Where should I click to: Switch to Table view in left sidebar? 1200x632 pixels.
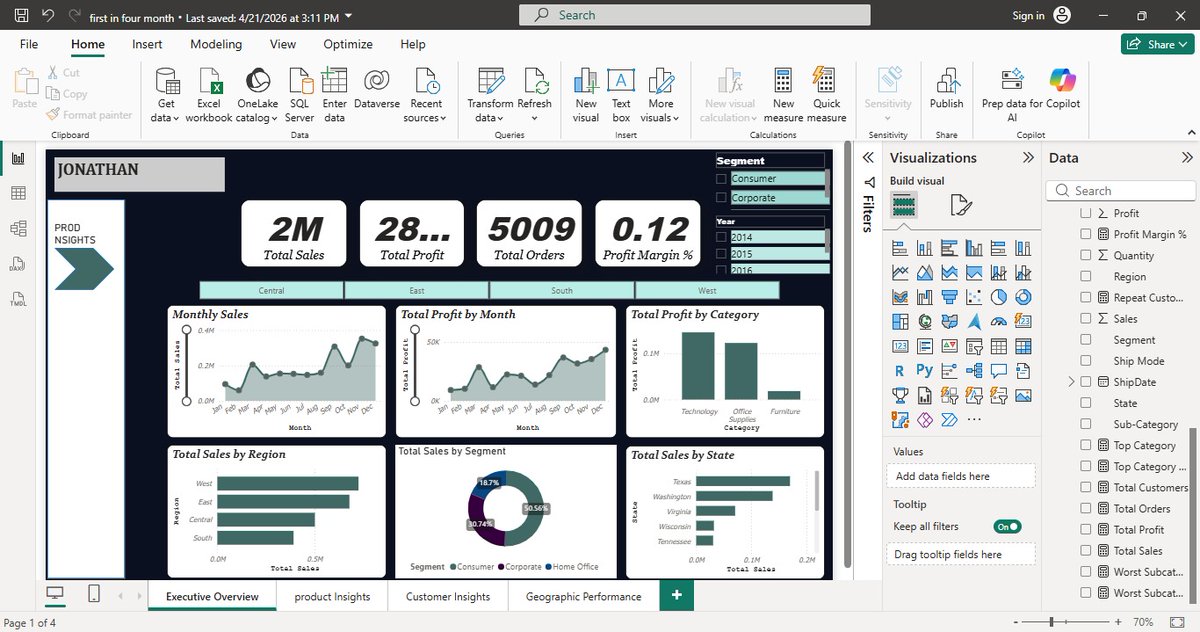click(18, 193)
